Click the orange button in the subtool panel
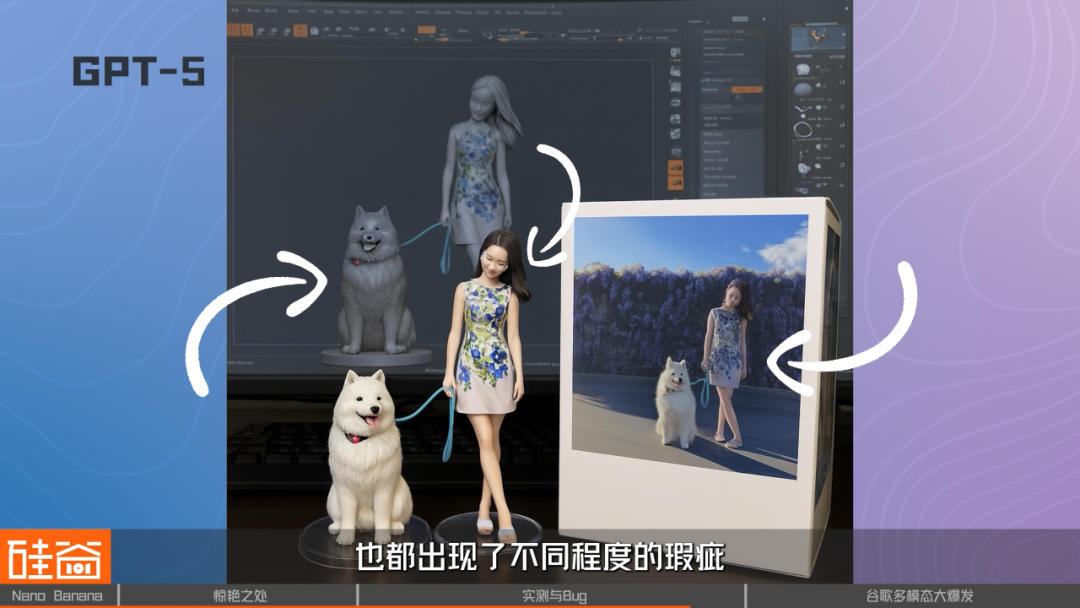 tap(746, 90)
